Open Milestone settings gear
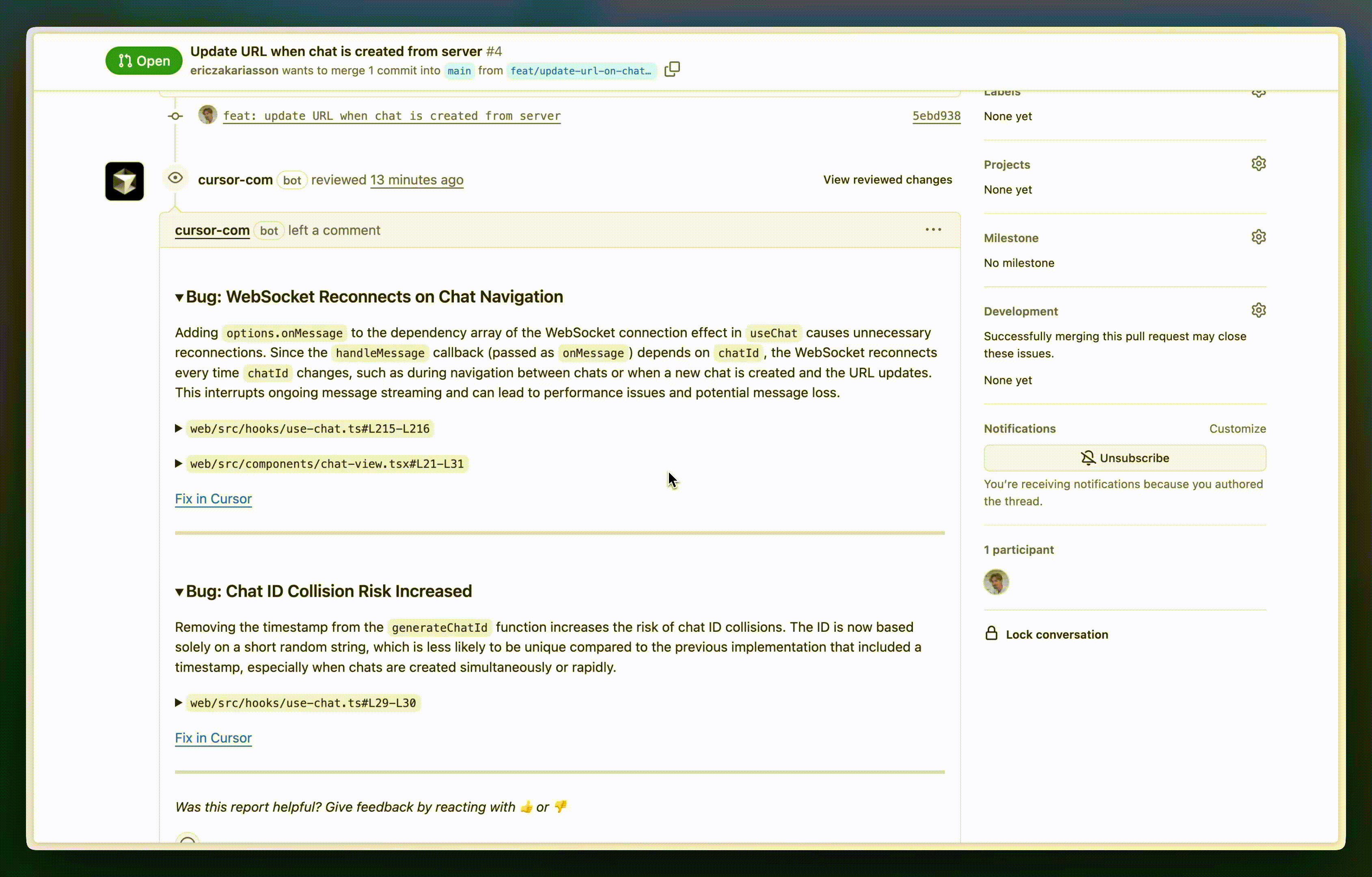Screen dimensions: 1372x877 pyautogui.click(x=1259, y=237)
